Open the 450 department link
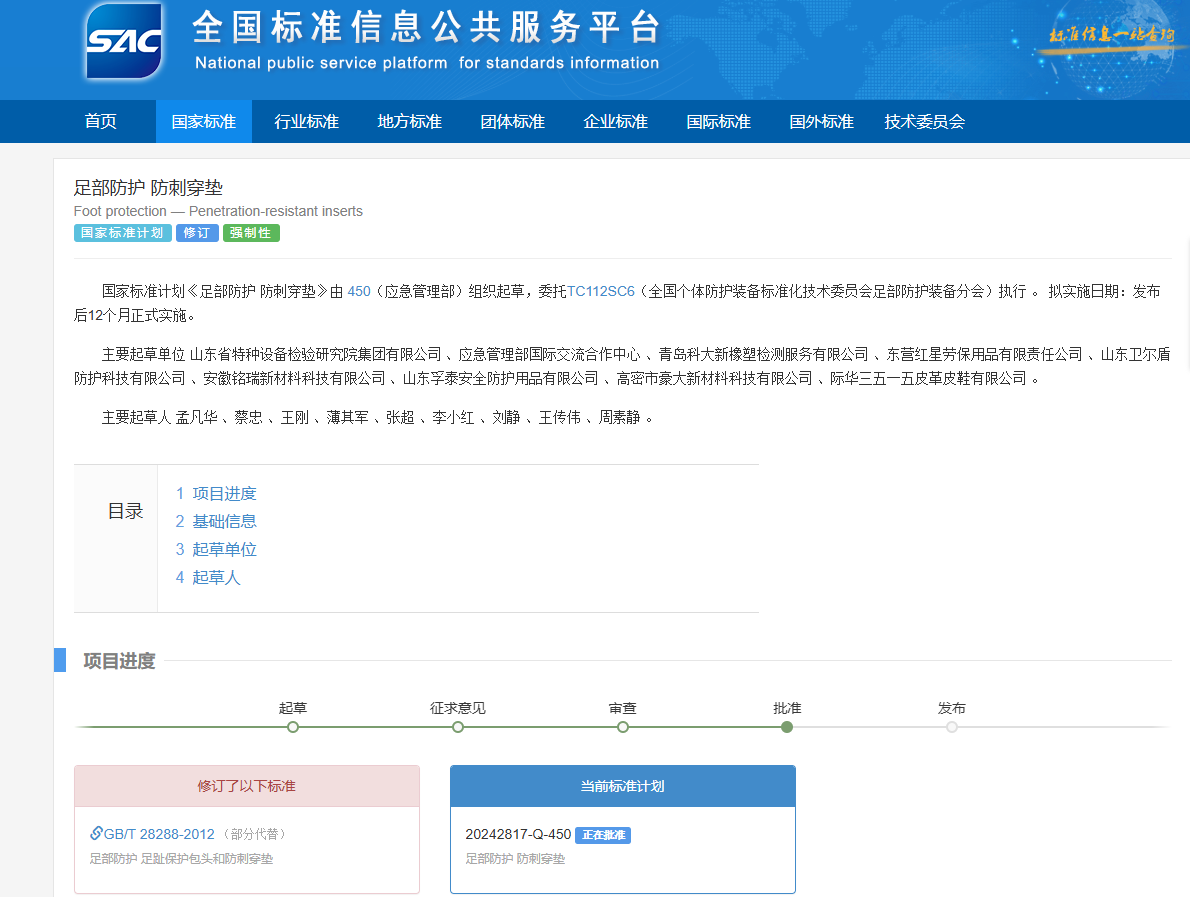The width and height of the screenshot is (1190, 897). 359,291
